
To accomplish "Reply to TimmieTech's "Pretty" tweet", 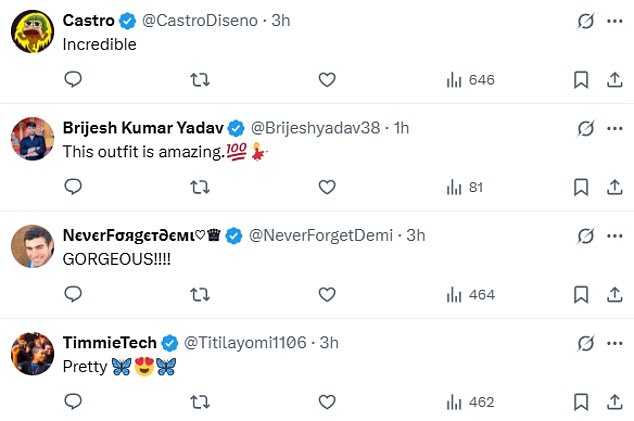I will (72, 402).
